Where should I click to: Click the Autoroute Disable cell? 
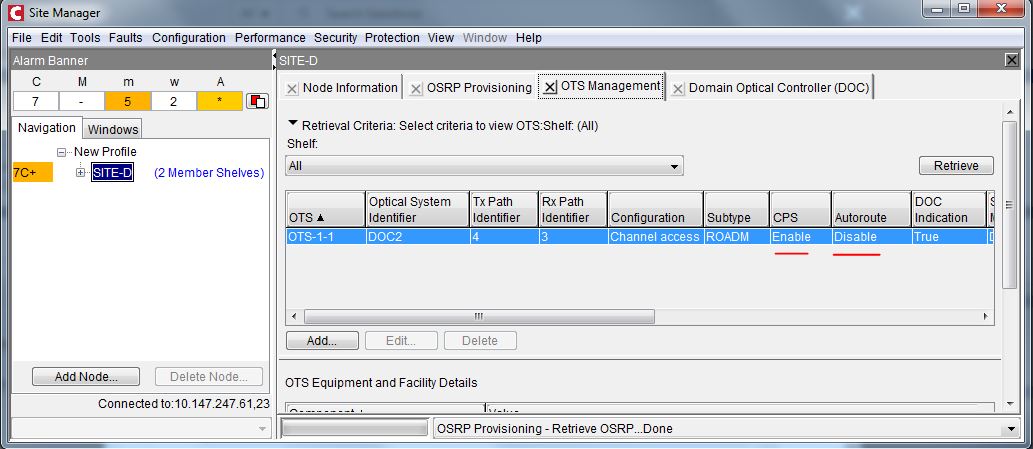click(871, 236)
